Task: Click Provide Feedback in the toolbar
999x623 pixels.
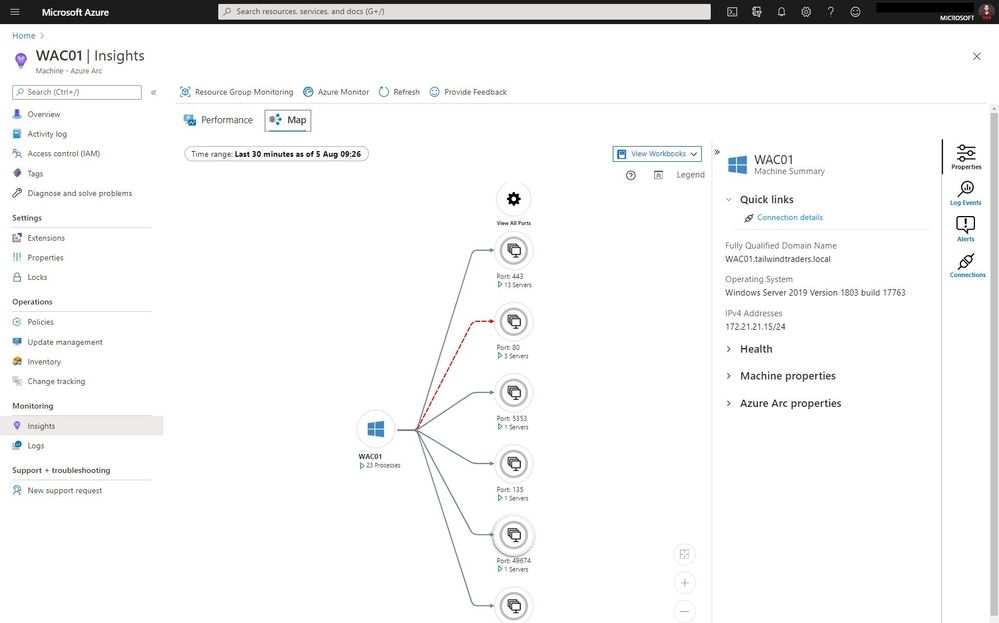Action: pos(468,92)
